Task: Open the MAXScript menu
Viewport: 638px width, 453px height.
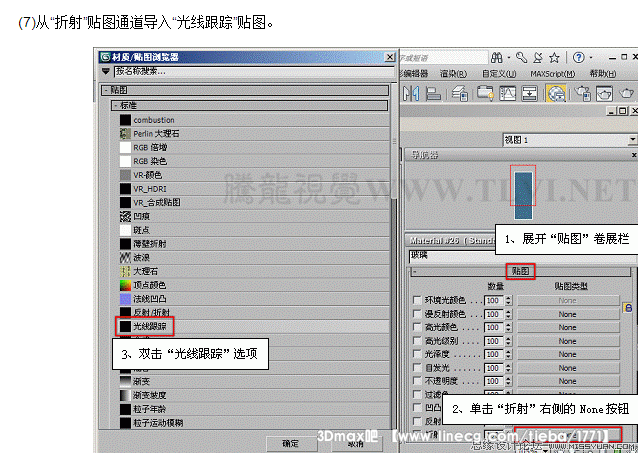Action: (x=551, y=74)
